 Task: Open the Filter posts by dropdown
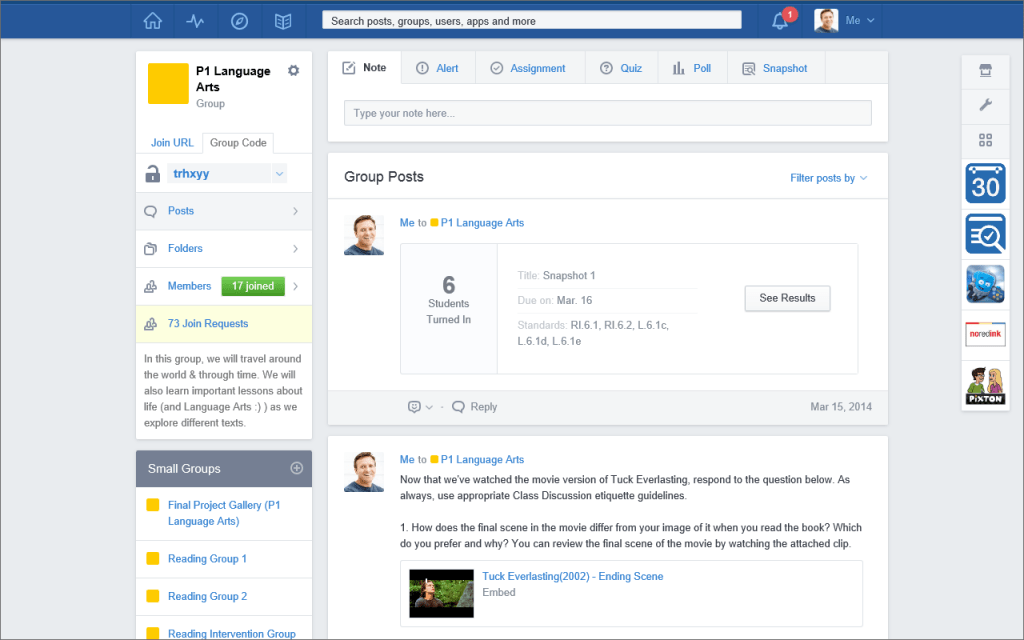click(828, 177)
